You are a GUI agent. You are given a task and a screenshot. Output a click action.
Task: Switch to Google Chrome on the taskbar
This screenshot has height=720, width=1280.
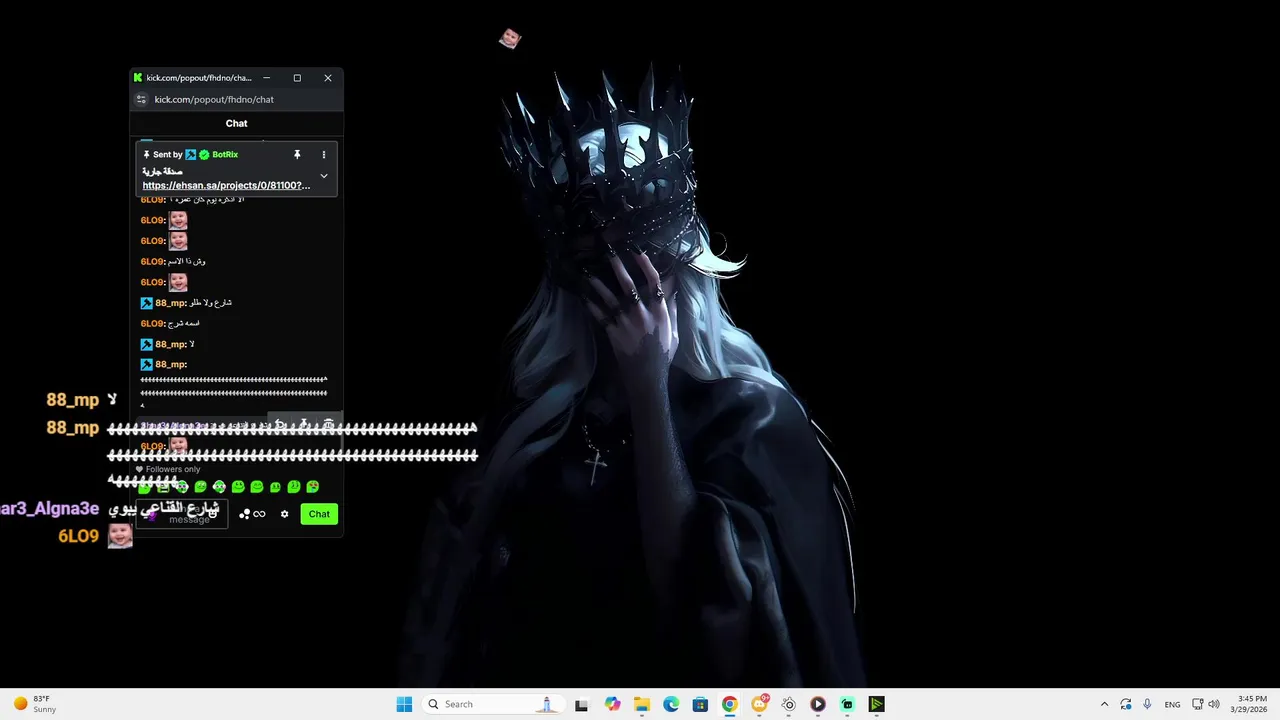tap(730, 704)
